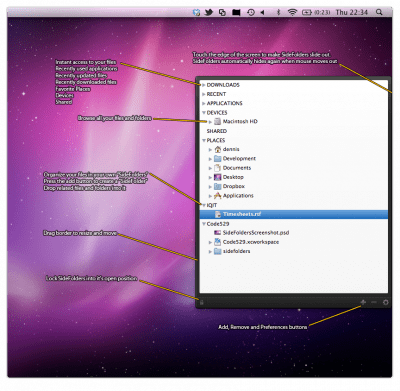Collapse the Code529 SideFolder triangle
Screen dimensions: 400x391
(203, 224)
